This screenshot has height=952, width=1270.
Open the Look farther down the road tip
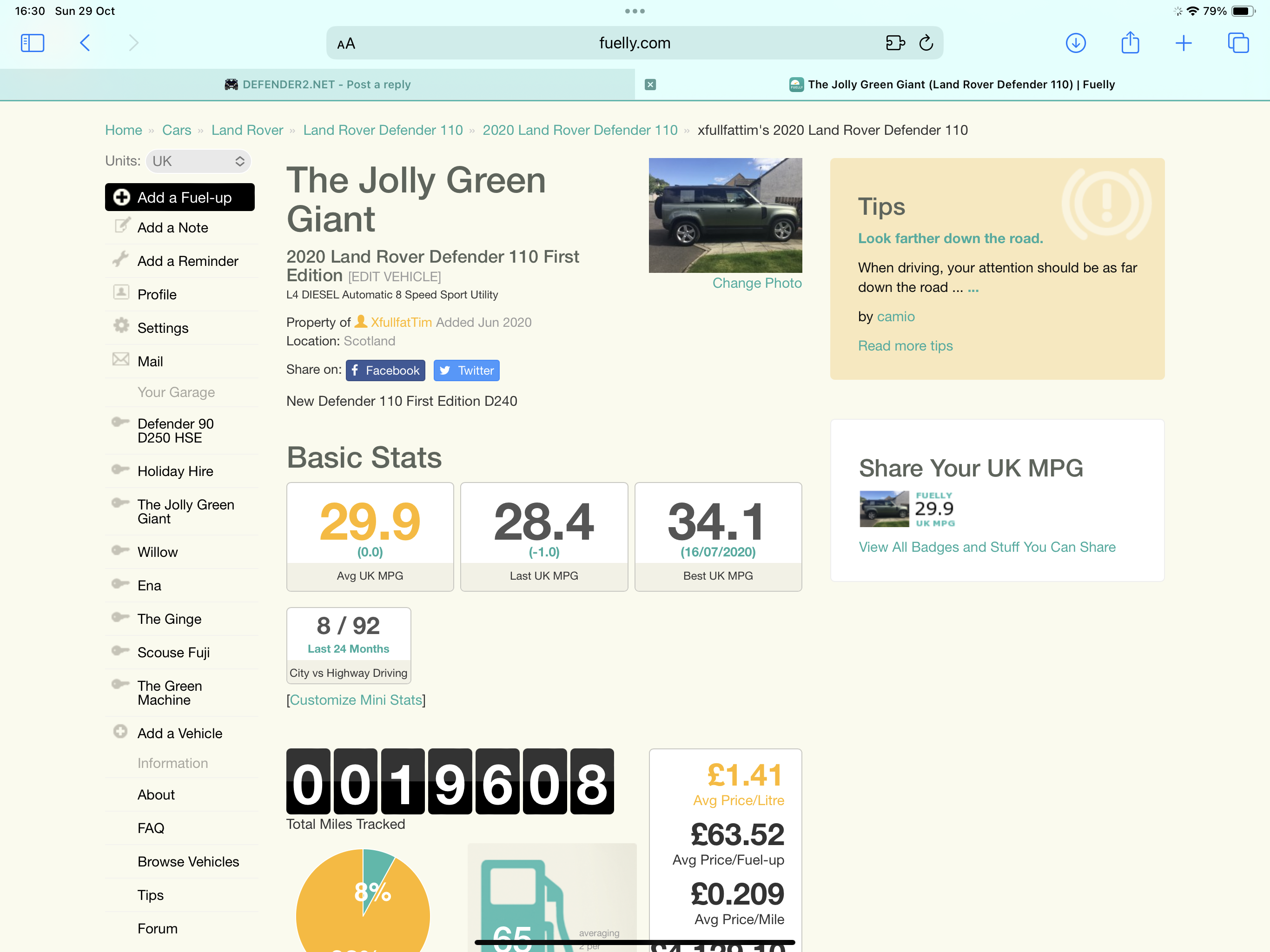(x=950, y=238)
